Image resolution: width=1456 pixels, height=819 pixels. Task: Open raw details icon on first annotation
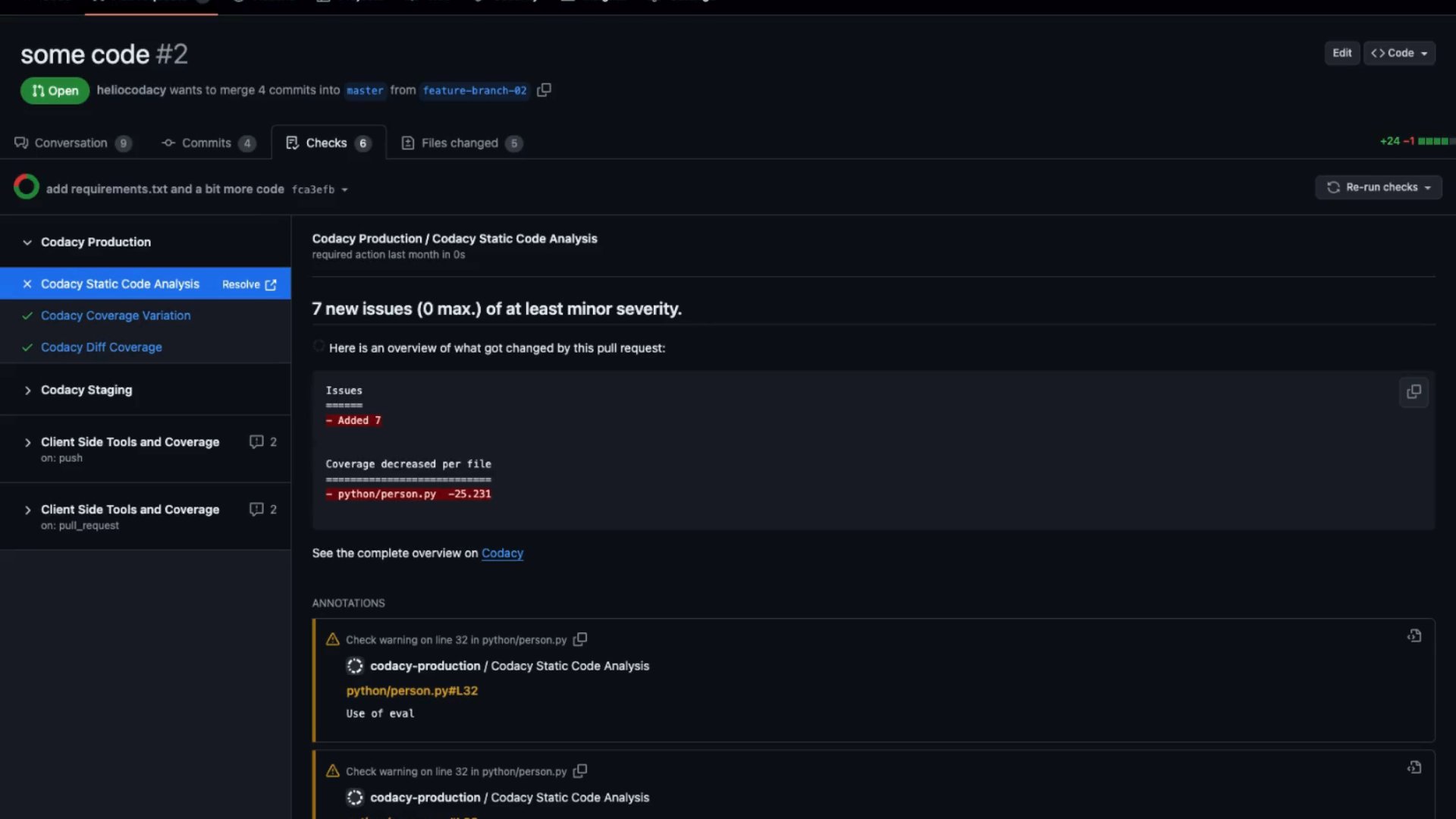(1414, 636)
